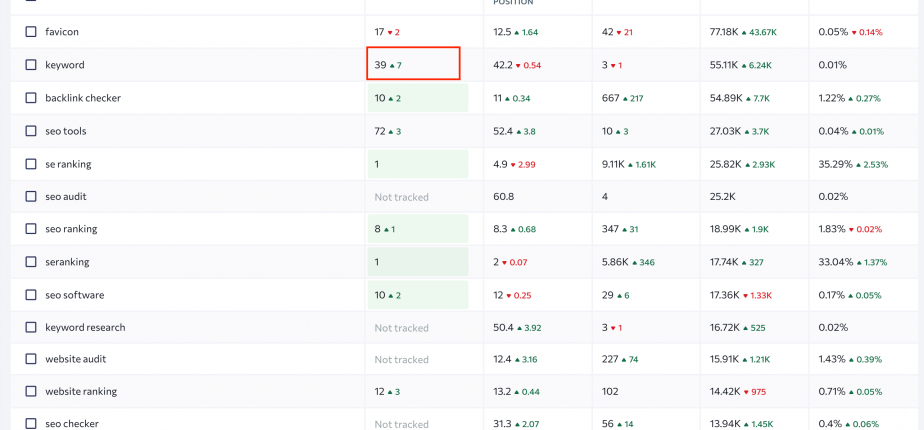Tick the checkbox next to keyword row
This screenshot has width=924, height=430.
pos(31,65)
